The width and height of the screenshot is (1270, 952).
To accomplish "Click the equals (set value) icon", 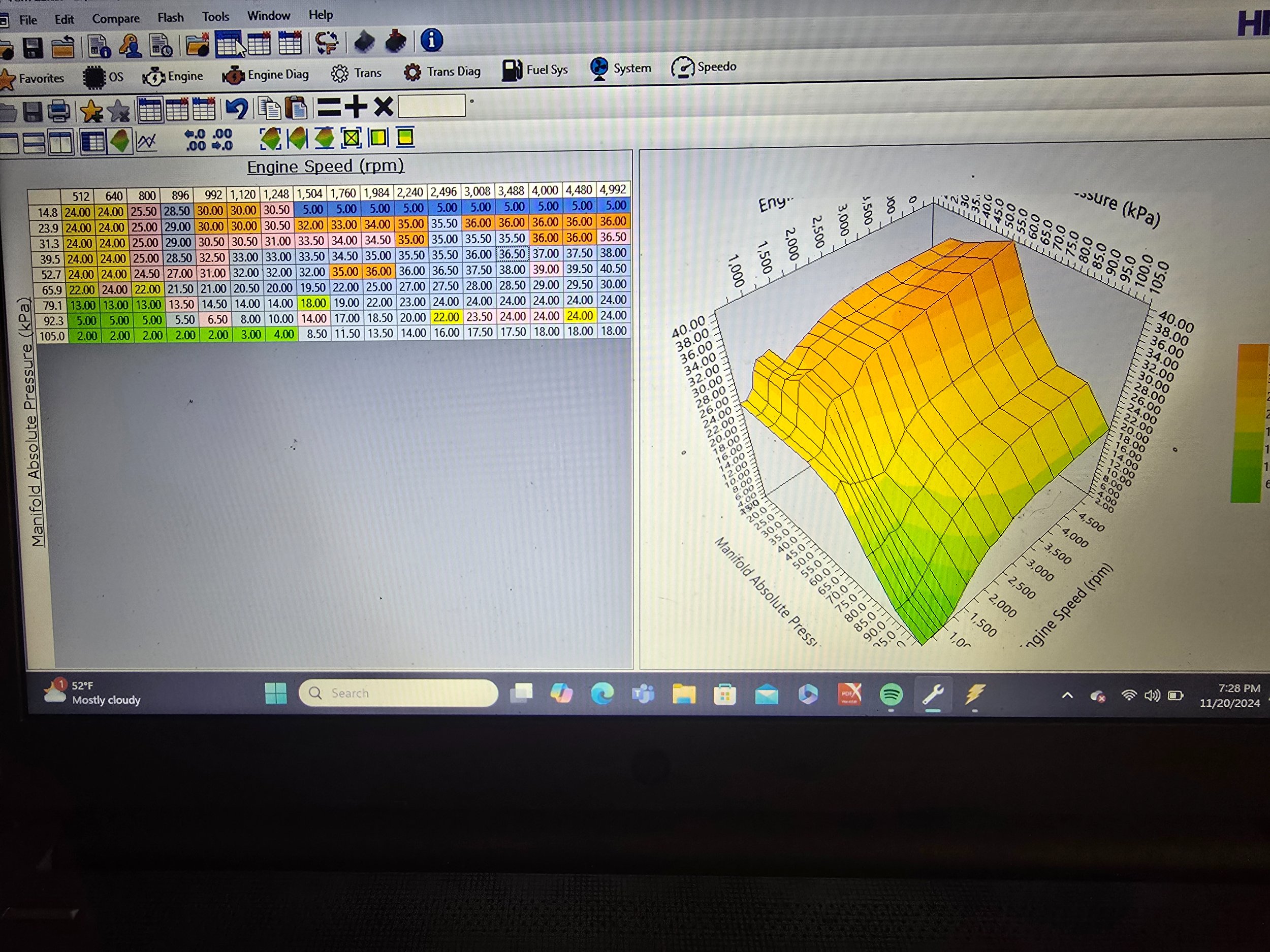I will coord(329,107).
